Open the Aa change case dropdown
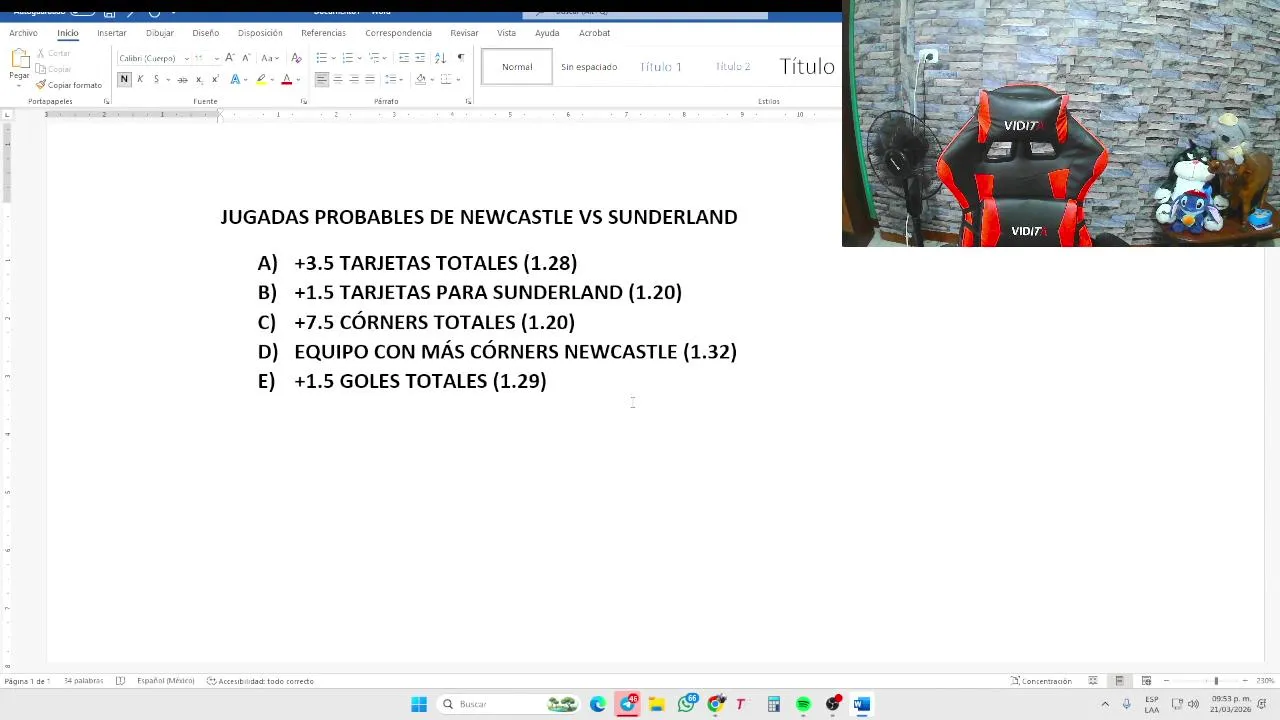The width and height of the screenshot is (1280, 720). [270, 57]
